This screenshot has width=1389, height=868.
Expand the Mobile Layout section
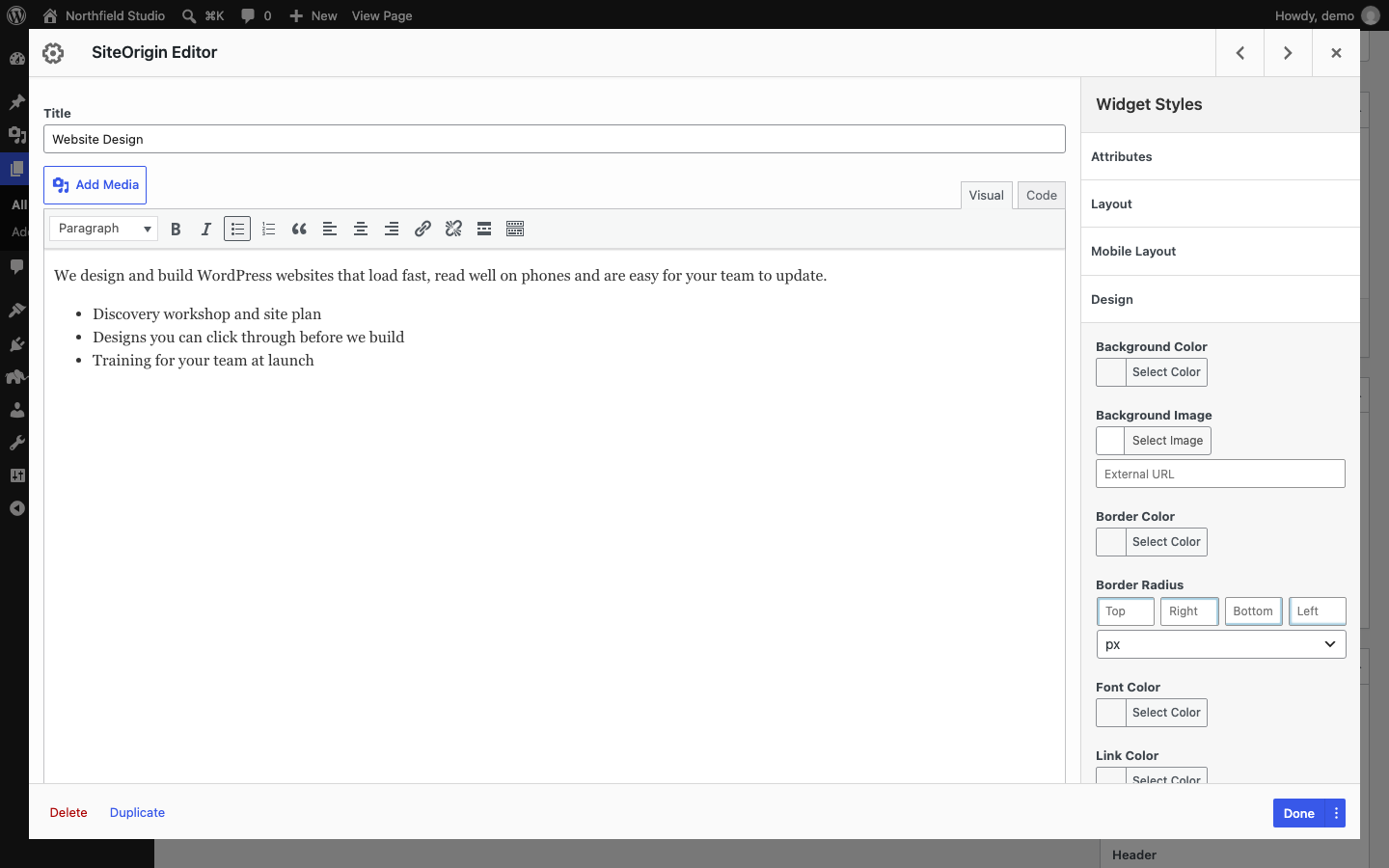(1220, 251)
